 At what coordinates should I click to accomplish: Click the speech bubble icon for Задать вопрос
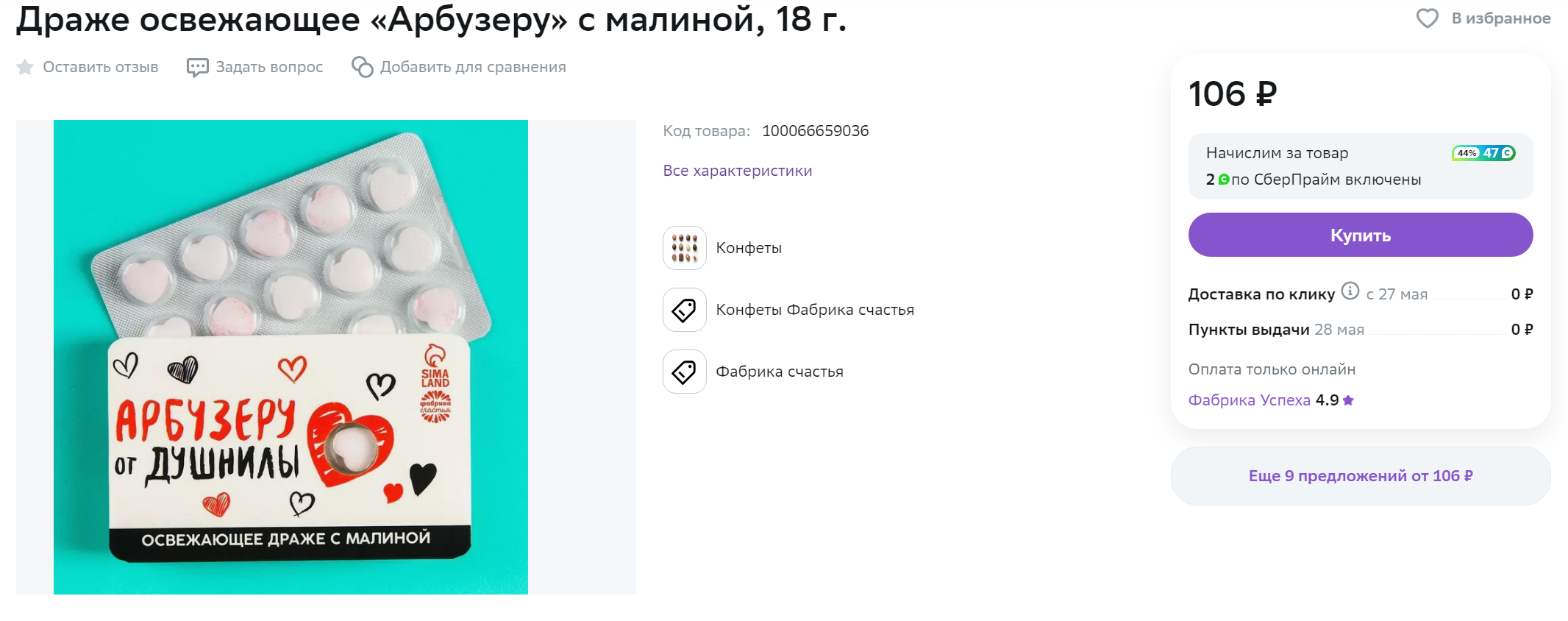tap(197, 68)
